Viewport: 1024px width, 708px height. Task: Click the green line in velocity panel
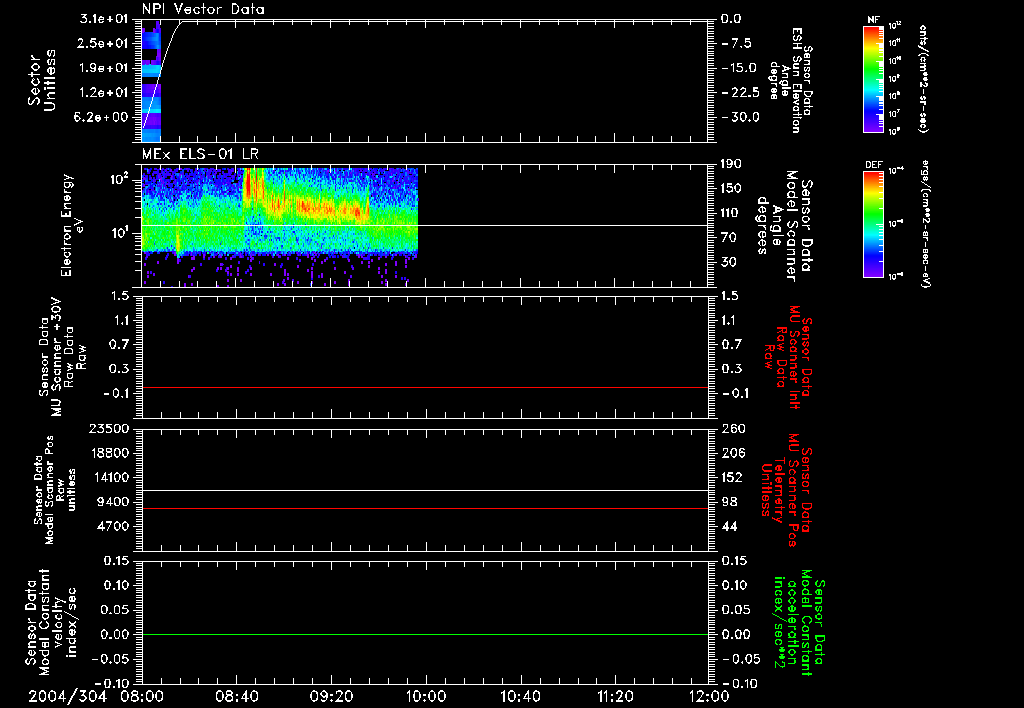pos(425,634)
